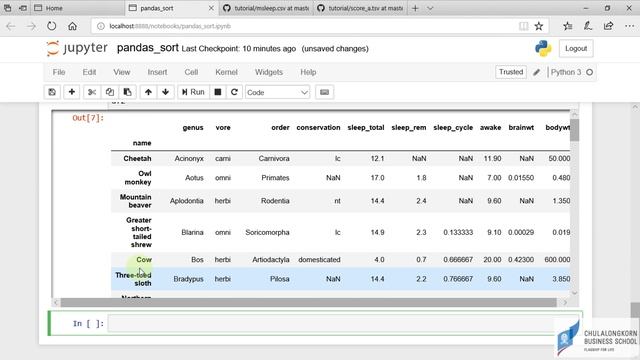Open the File menu
The width and height of the screenshot is (640, 360).
point(59,72)
